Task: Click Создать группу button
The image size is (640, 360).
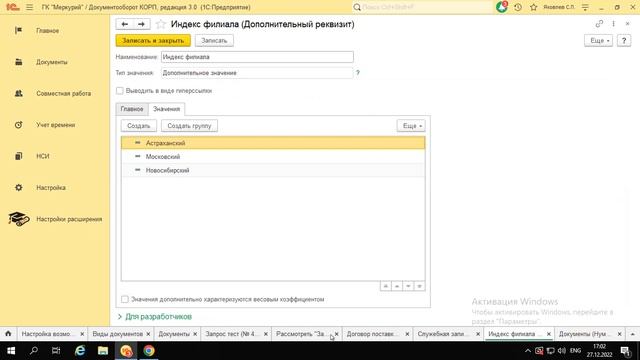Action: click(x=189, y=126)
